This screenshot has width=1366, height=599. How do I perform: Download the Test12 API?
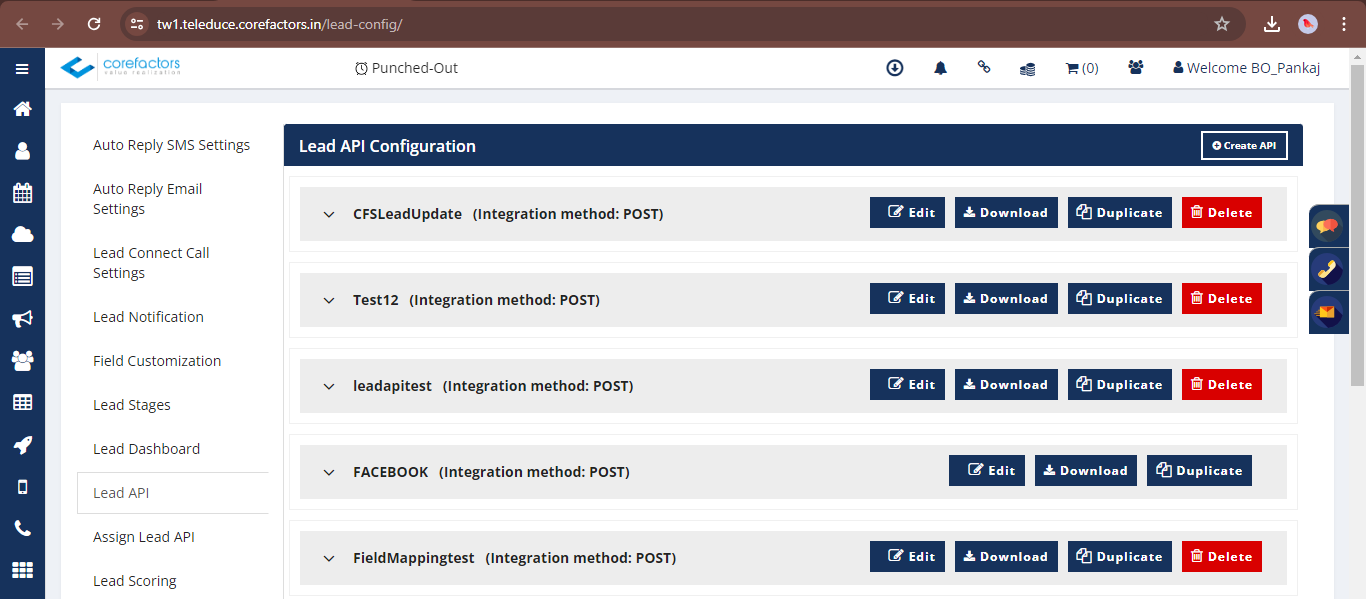pyautogui.click(x=1006, y=298)
